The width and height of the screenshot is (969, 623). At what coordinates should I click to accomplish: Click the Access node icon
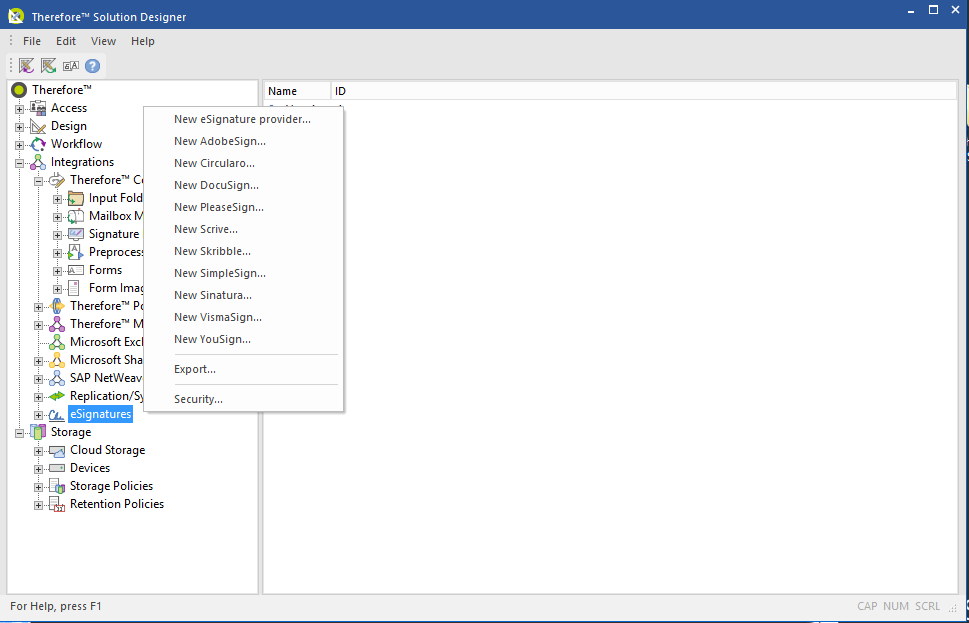pos(38,108)
